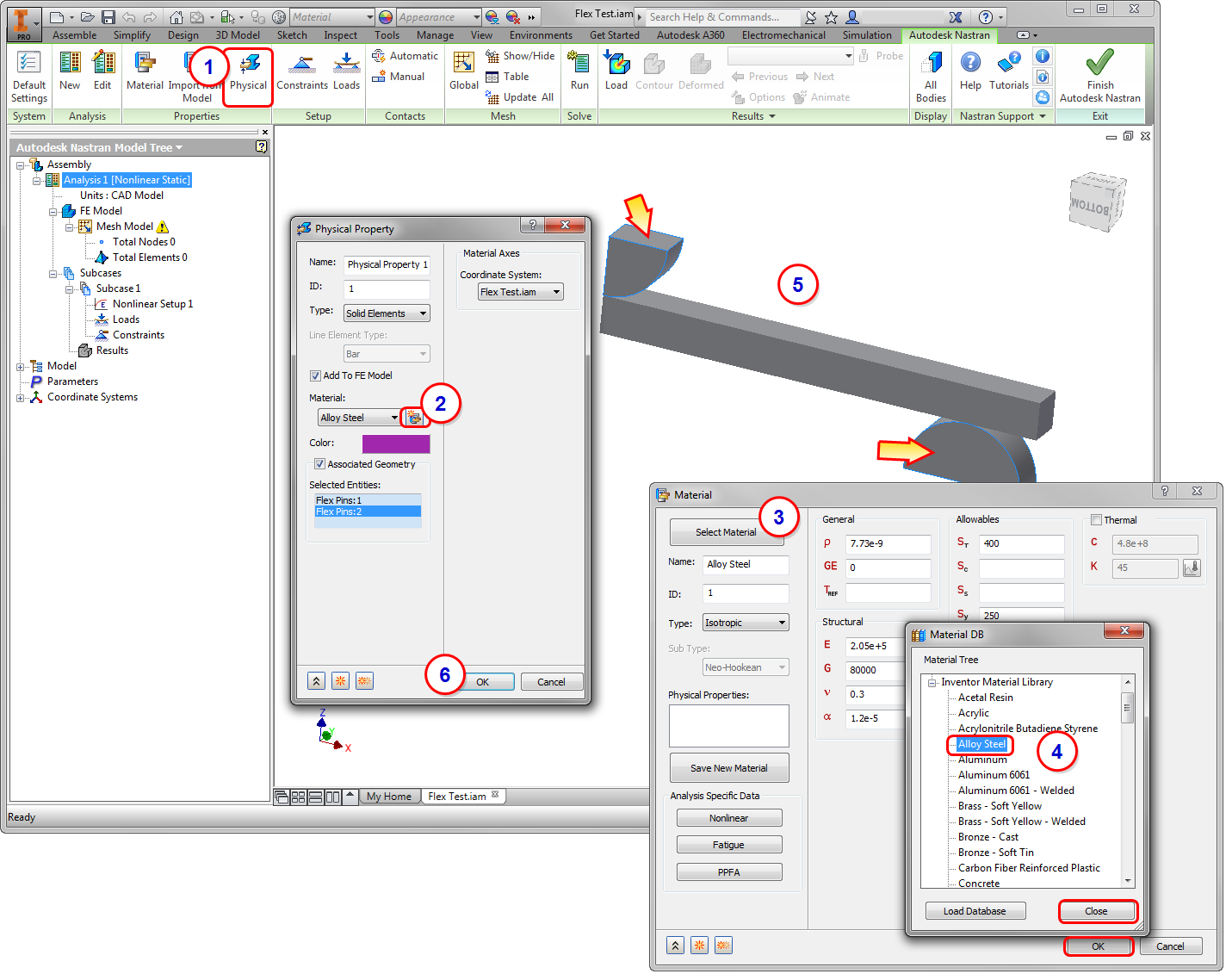Open Nastran Tutorials
The image size is (1232, 980).
[1009, 70]
